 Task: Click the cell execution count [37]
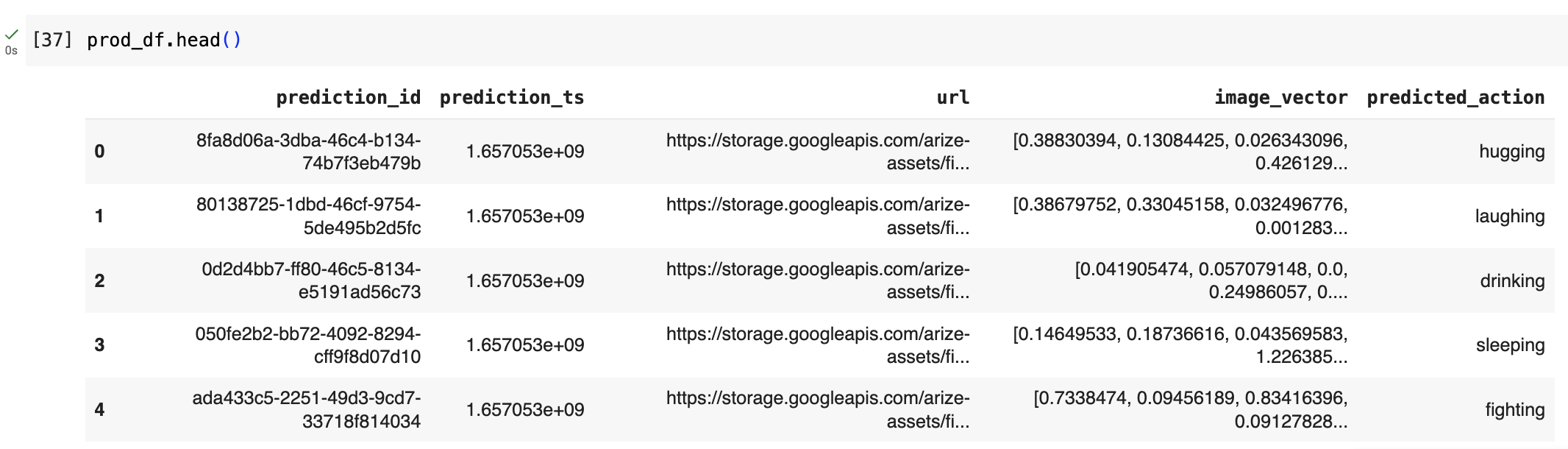point(53,40)
